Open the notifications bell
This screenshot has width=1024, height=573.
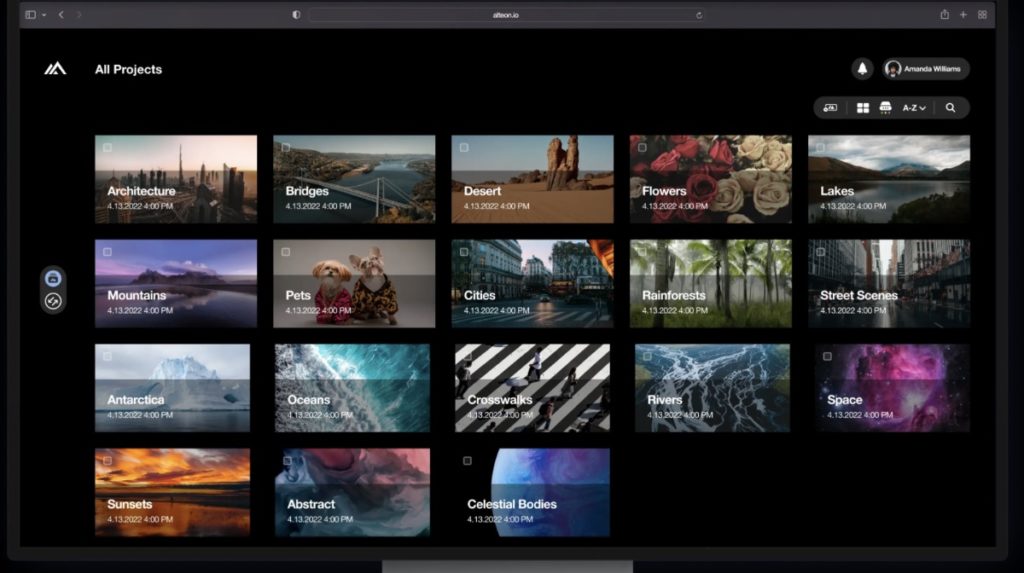coord(861,69)
